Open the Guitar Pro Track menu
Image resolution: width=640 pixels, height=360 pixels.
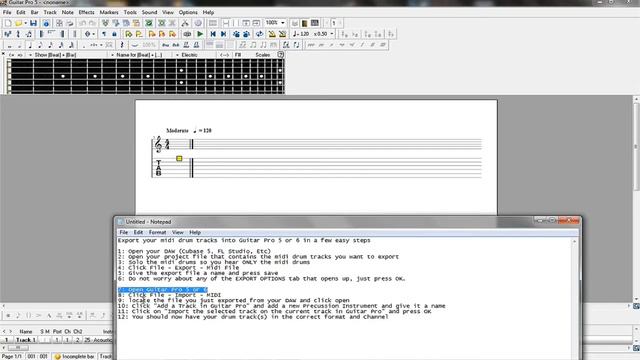50,12
